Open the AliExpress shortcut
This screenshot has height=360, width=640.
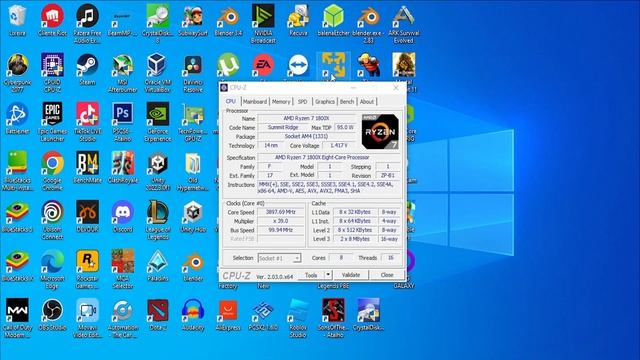tap(228, 314)
